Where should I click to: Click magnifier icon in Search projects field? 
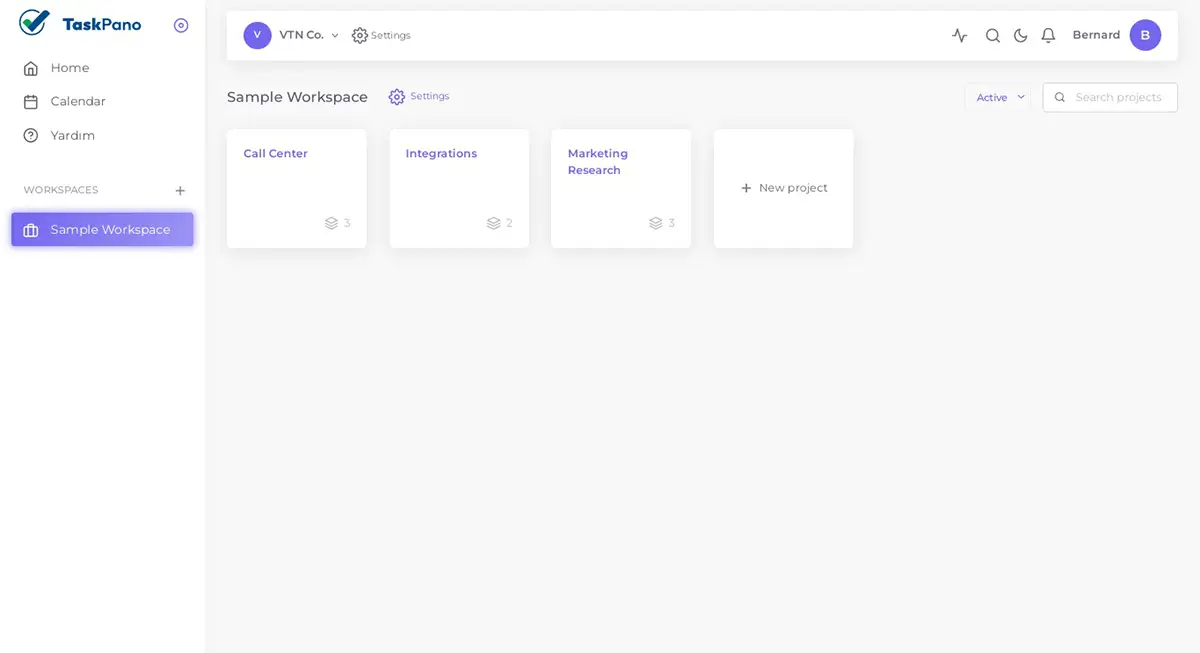click(x=1060, y=97)
